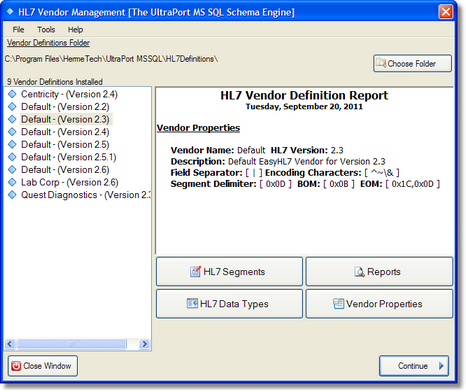Click the blue arrow icon on Continue
The height and width of the screenshot is (392, 466).
point(441,366)
